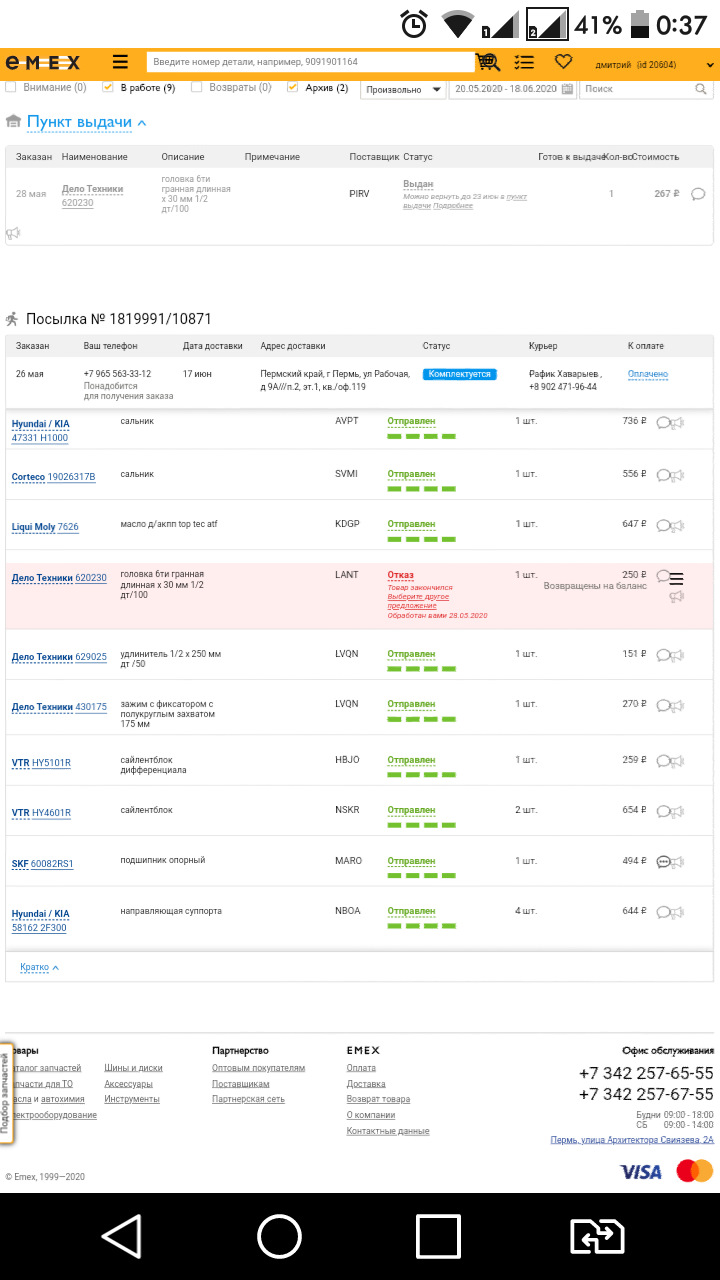This screenshot has width=720, height=1280.
Task: Click Выберите другое предложение link in the refused row
Action: [x=418, y=601]
